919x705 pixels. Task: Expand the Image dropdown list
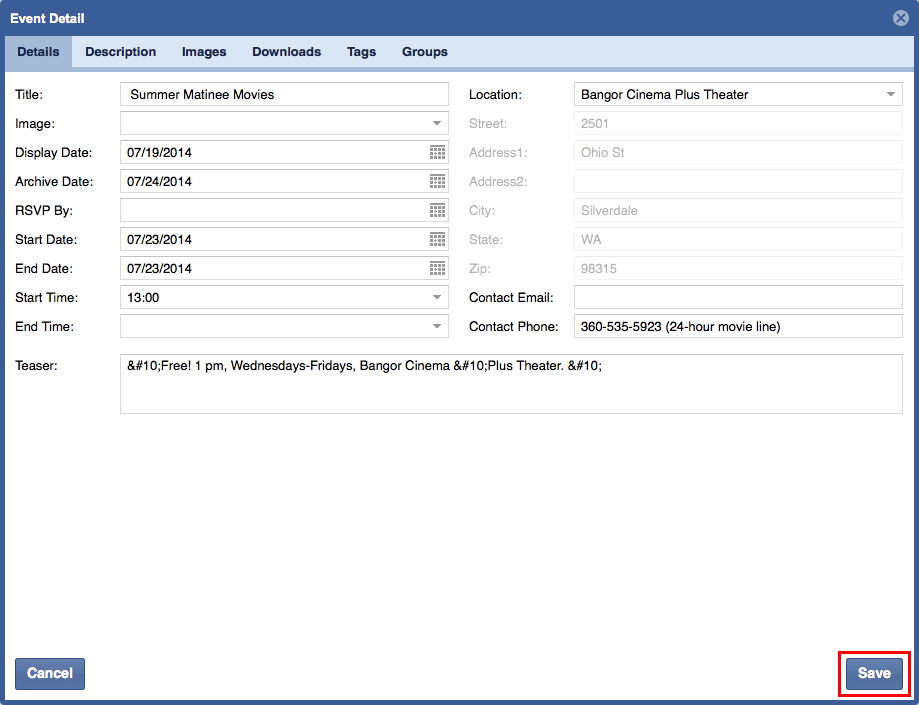[x=437, y=123]
